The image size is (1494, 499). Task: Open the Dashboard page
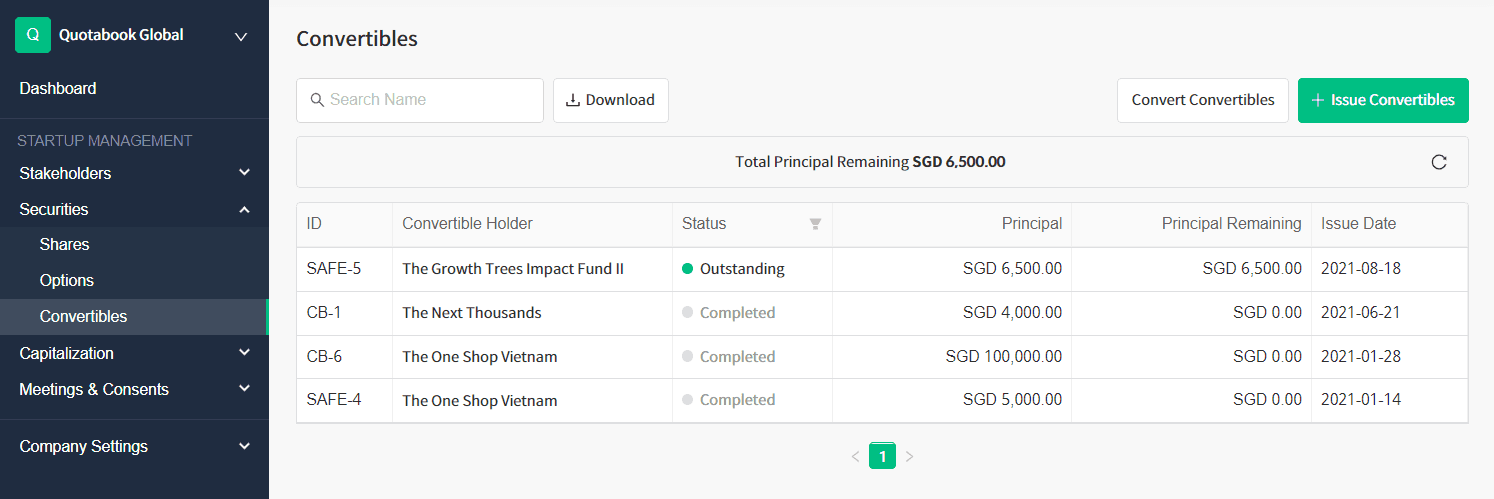[58, 88]
